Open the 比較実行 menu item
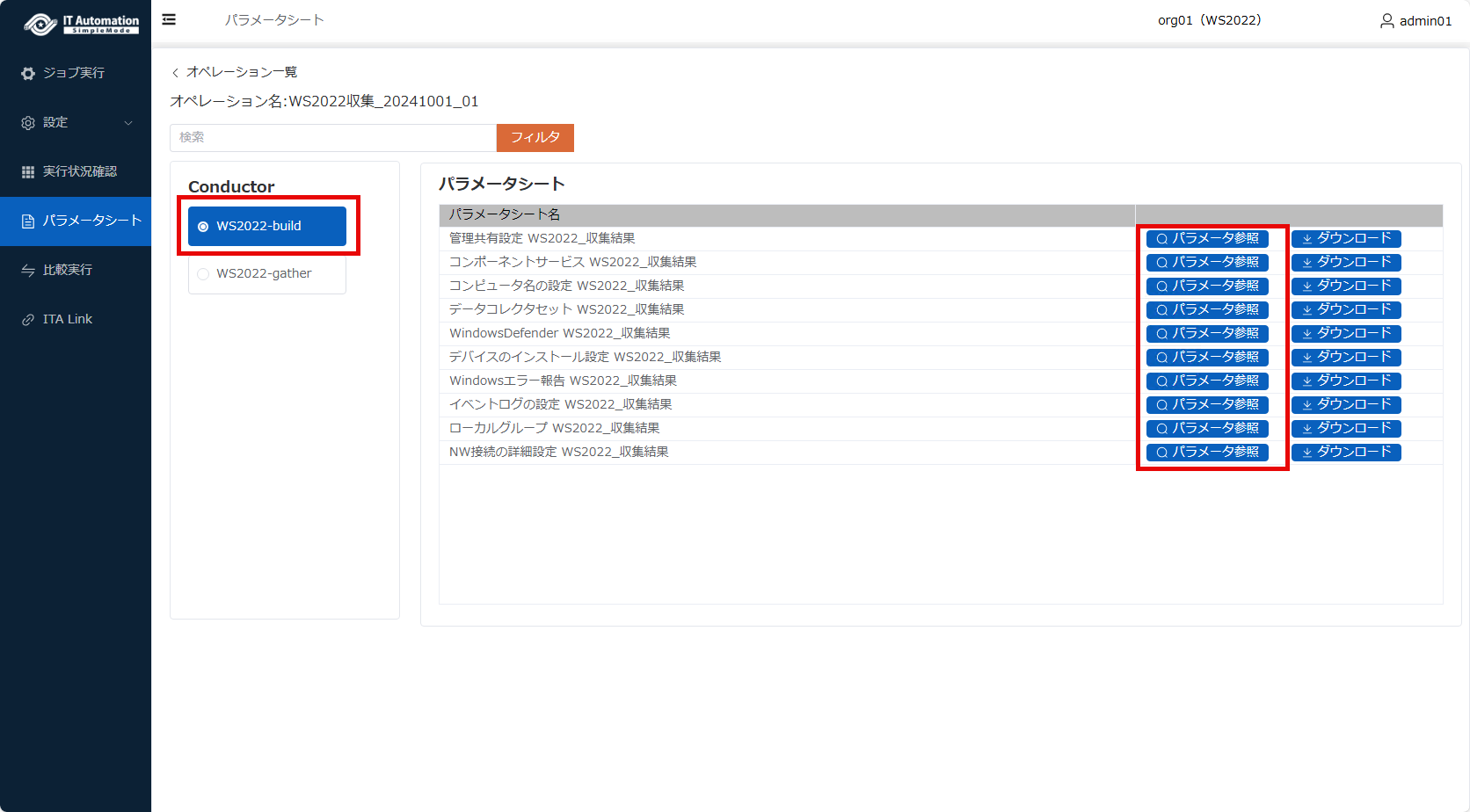This screenshot has width=1470, height=812. (68, 270)
